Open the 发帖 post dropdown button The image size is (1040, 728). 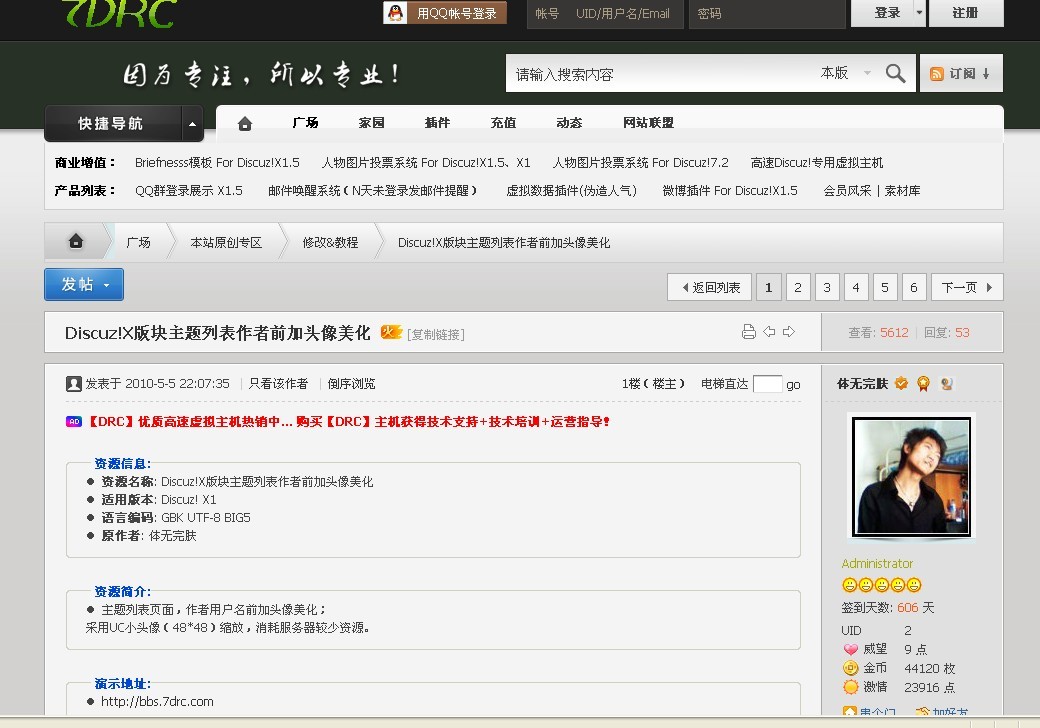point(84,284)
